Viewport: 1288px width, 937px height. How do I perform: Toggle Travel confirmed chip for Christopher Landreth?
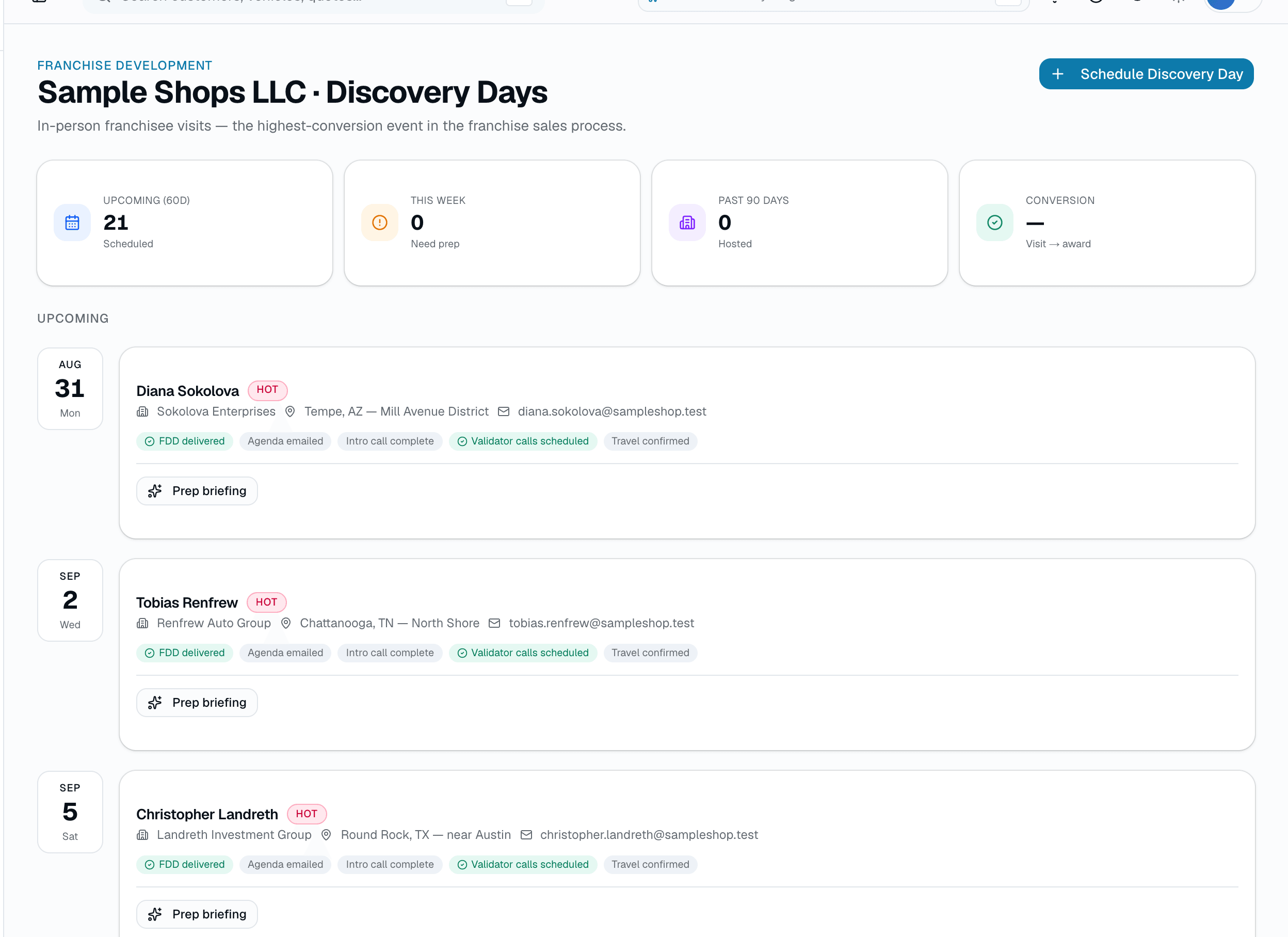[650, 864]
